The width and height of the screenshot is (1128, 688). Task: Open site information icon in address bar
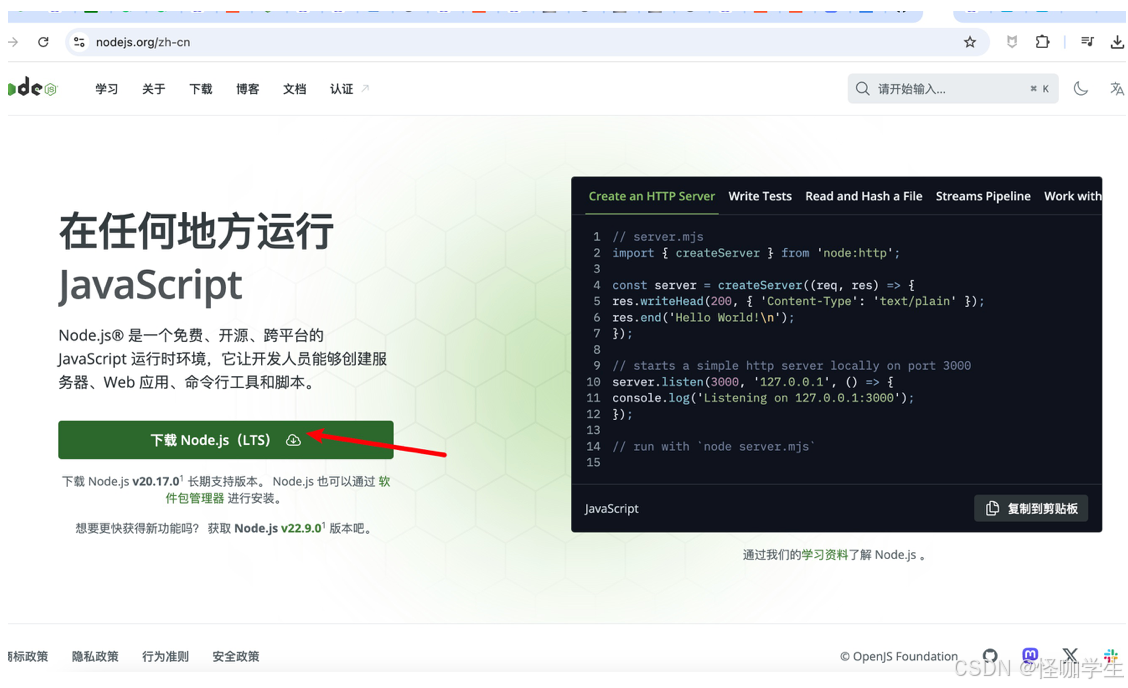pyautogui.click(x=79, y=42)
